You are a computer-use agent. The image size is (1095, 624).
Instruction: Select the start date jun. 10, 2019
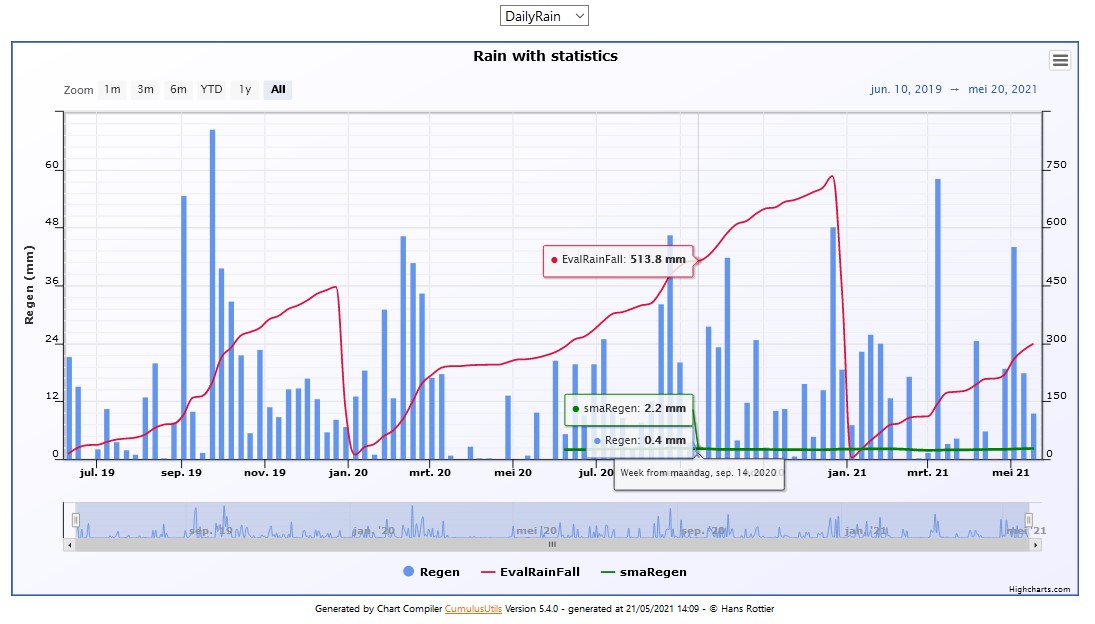point(906,89)
